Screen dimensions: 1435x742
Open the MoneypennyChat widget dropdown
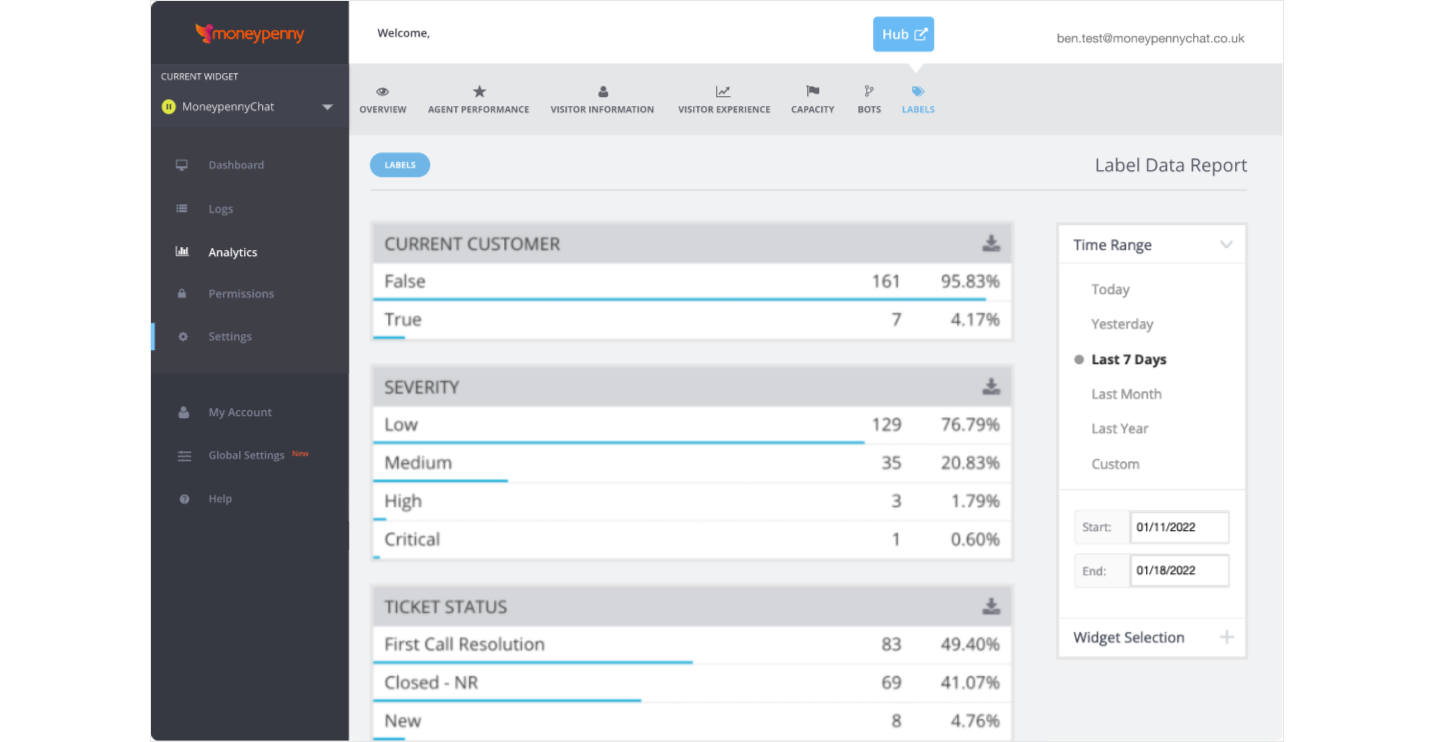pos(327,107)
